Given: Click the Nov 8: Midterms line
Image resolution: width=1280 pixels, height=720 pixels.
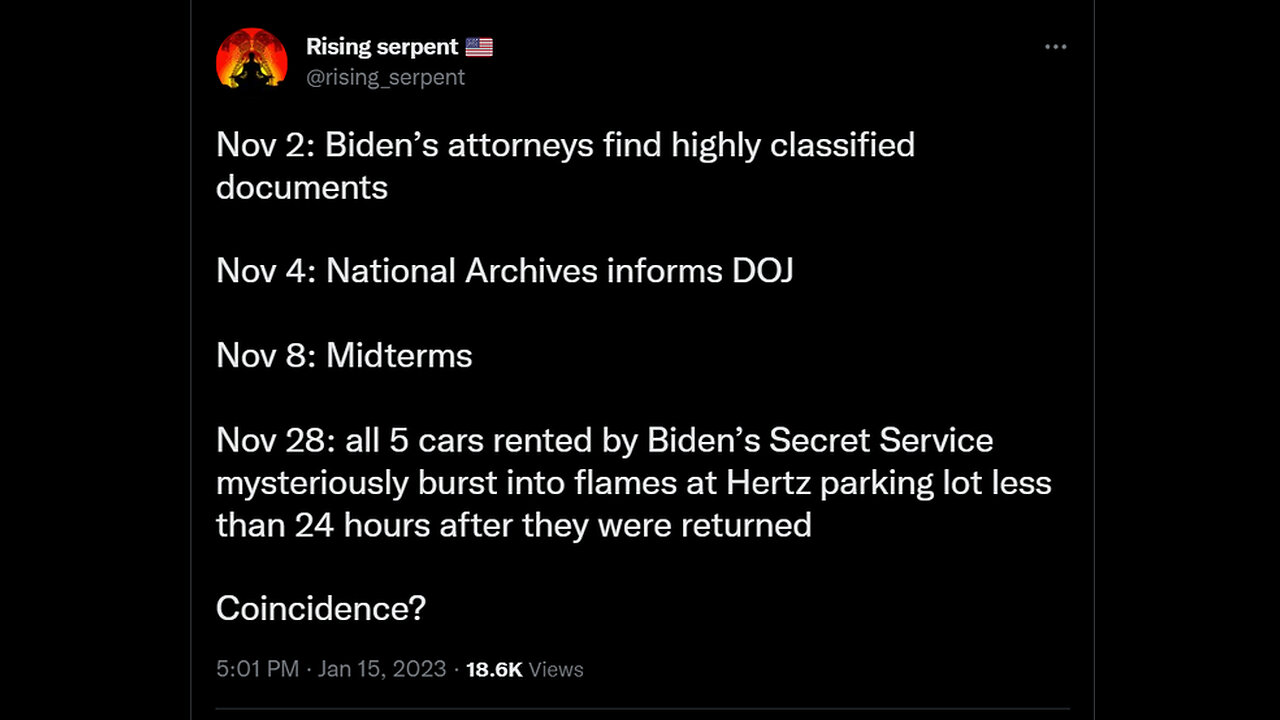Looking at the screenshot, I should (344, 356).
